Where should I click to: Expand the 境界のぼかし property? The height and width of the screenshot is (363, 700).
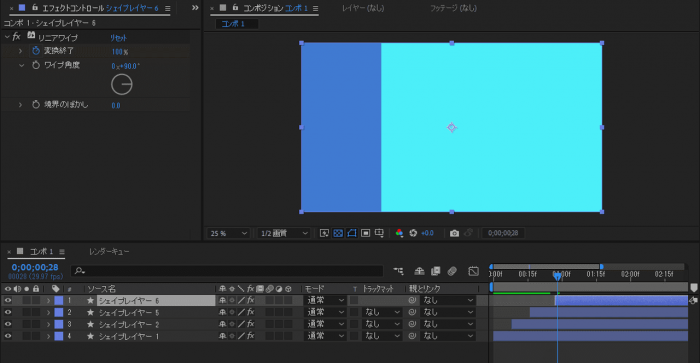(20, 104)
